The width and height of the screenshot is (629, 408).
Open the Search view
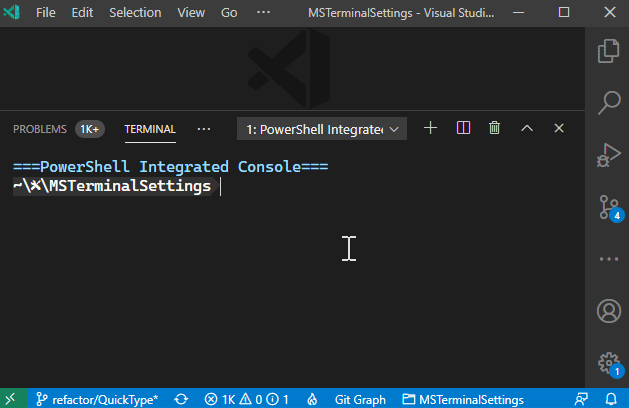click(609, 103)
